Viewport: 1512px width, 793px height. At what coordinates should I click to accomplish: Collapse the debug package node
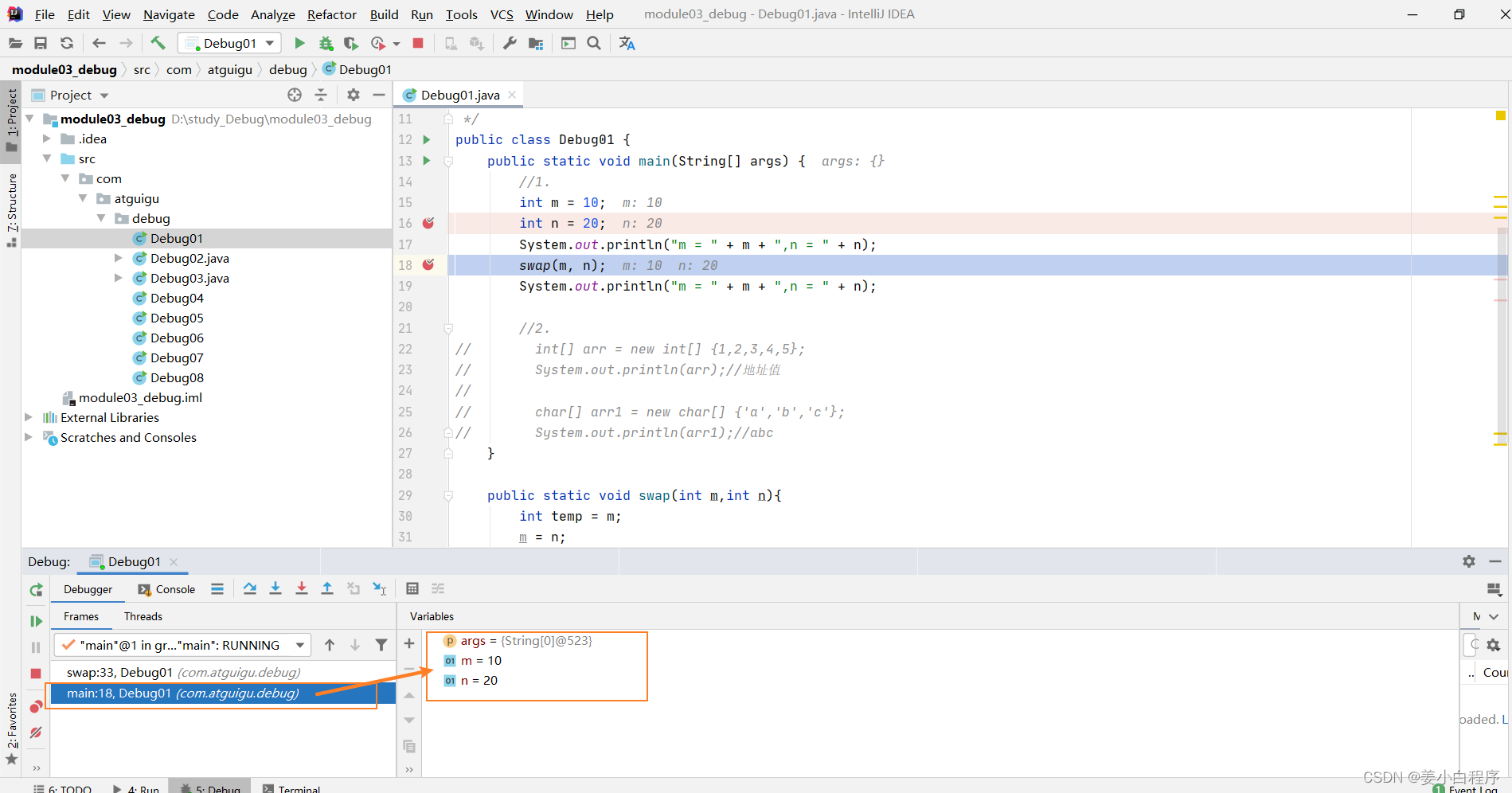coord(101,218)
